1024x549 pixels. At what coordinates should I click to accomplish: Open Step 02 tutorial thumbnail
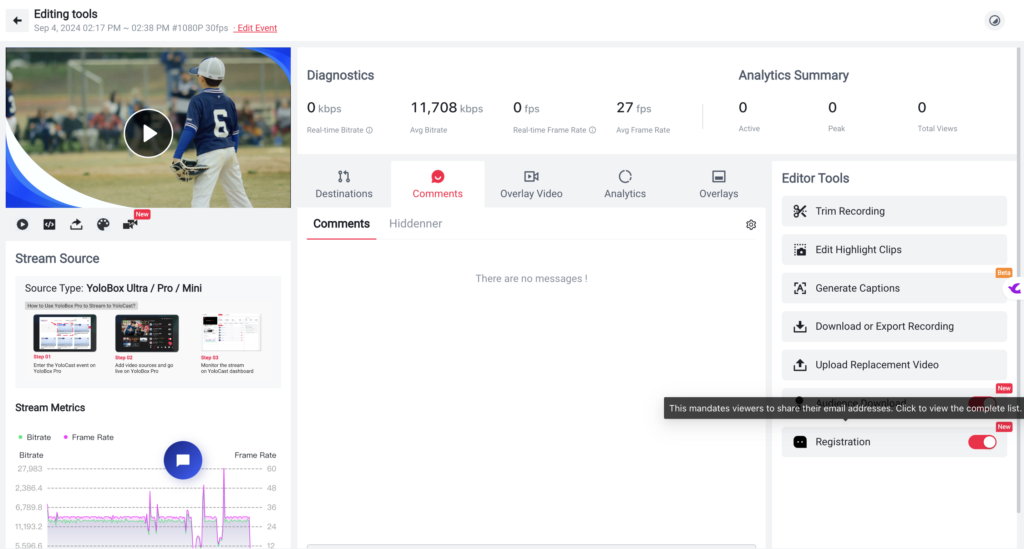pos(146,333)
